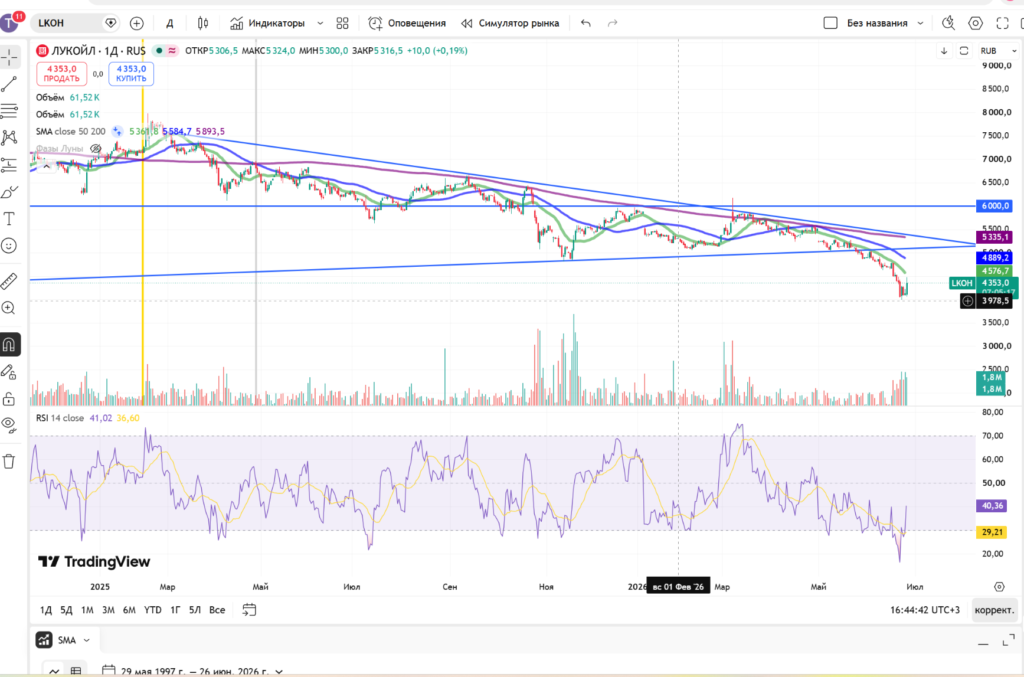Select the YTD time range
This screenshot has height=677, width=1024.
[x=153, y=610]
